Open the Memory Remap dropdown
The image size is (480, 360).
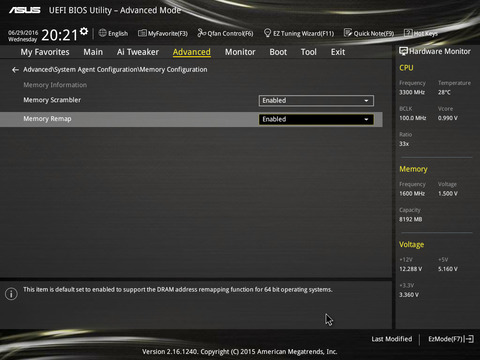click(316, 119)
